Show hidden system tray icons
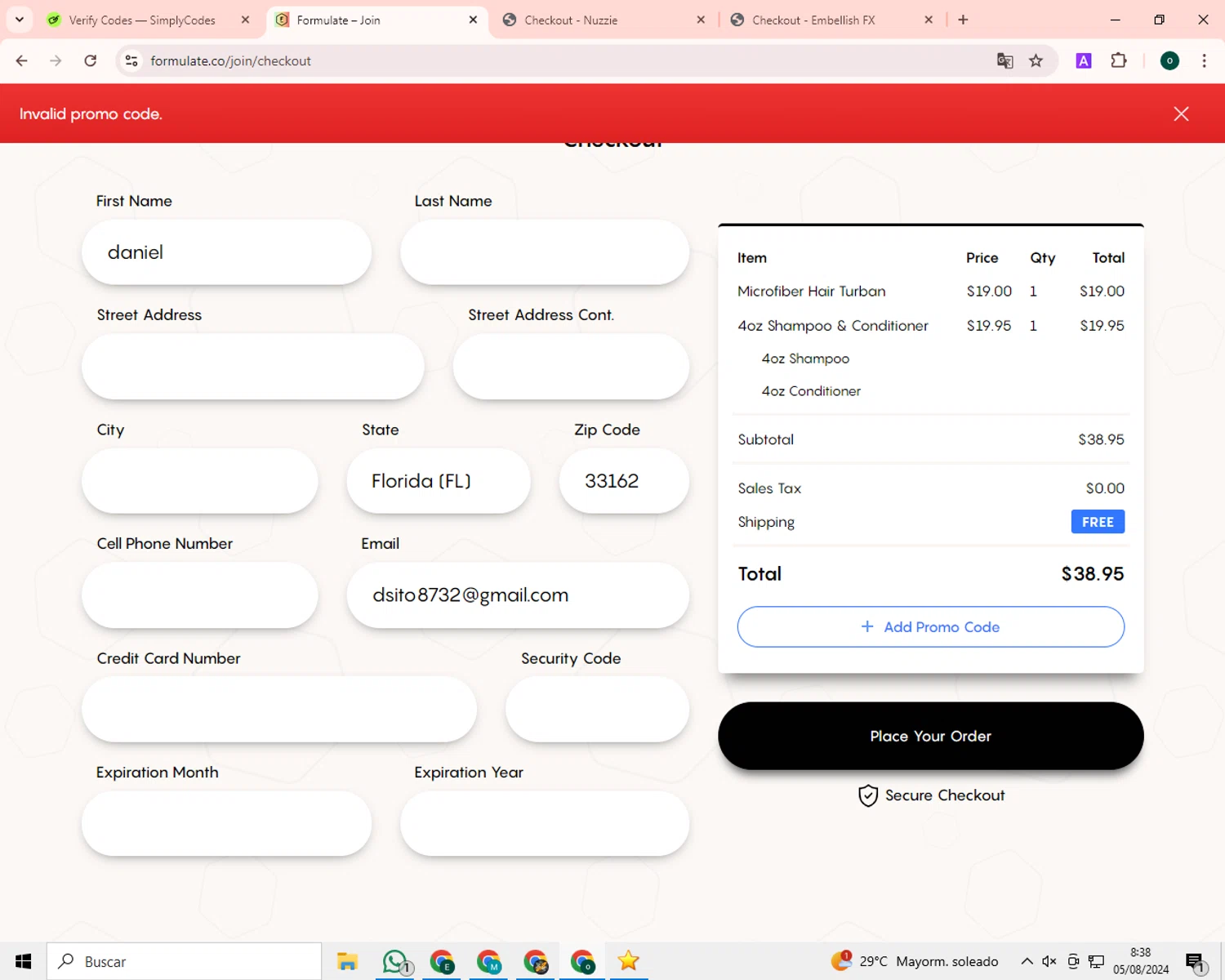The image size is (1225, 980). [1027, 961]
